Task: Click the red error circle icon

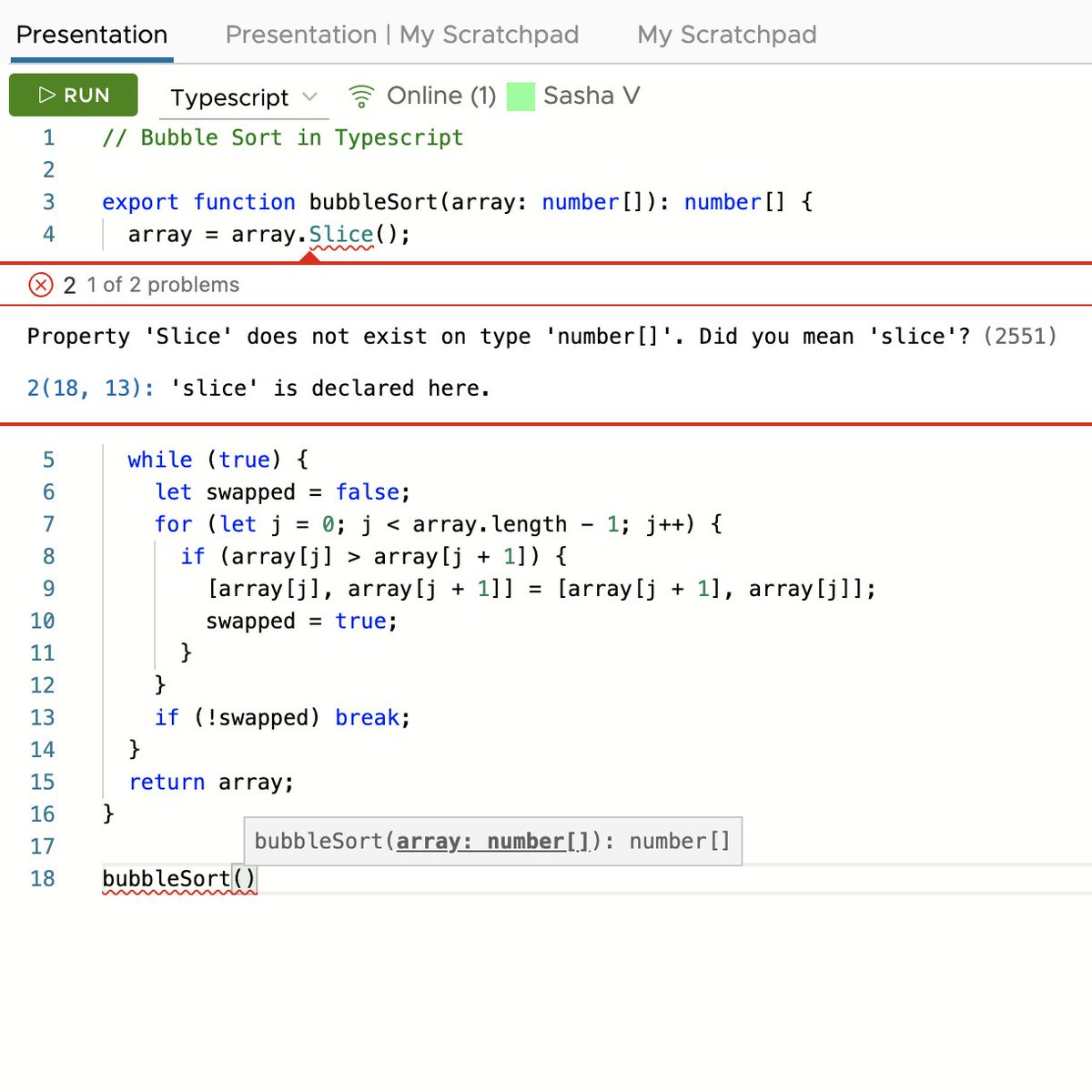Action: point(41,285)
